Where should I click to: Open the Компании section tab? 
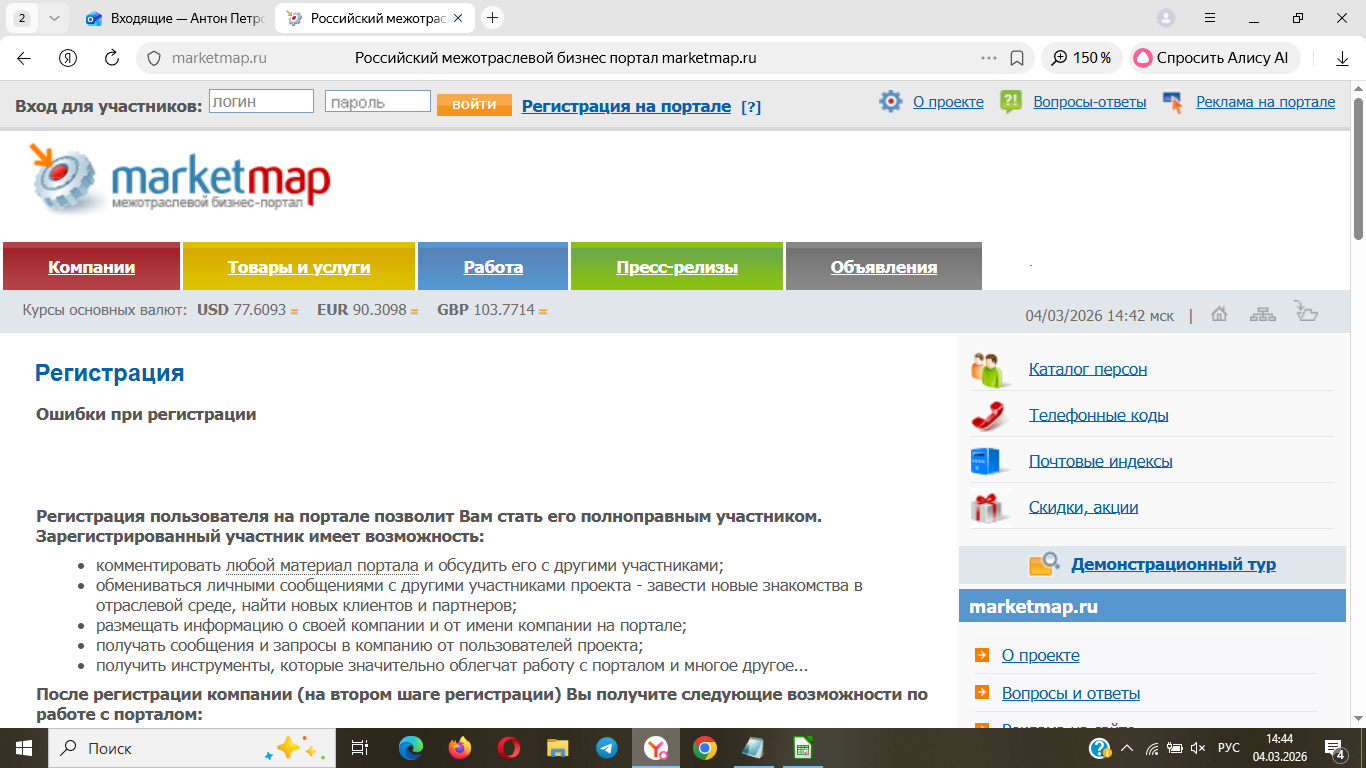pyautogui.click(x=92, y=267)
